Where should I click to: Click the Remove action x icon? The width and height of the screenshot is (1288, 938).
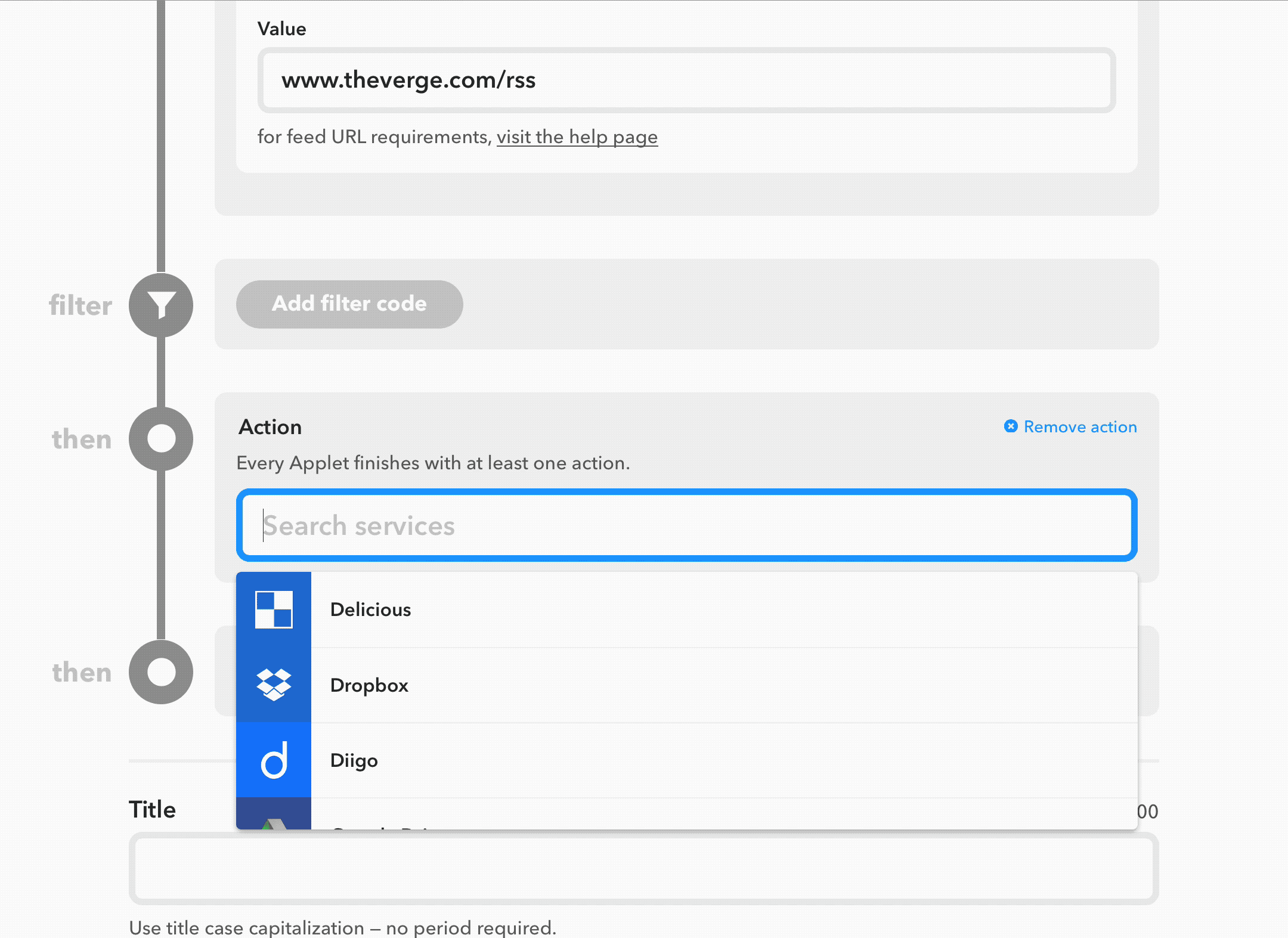pyautogui.click(x=1011, y=426)
